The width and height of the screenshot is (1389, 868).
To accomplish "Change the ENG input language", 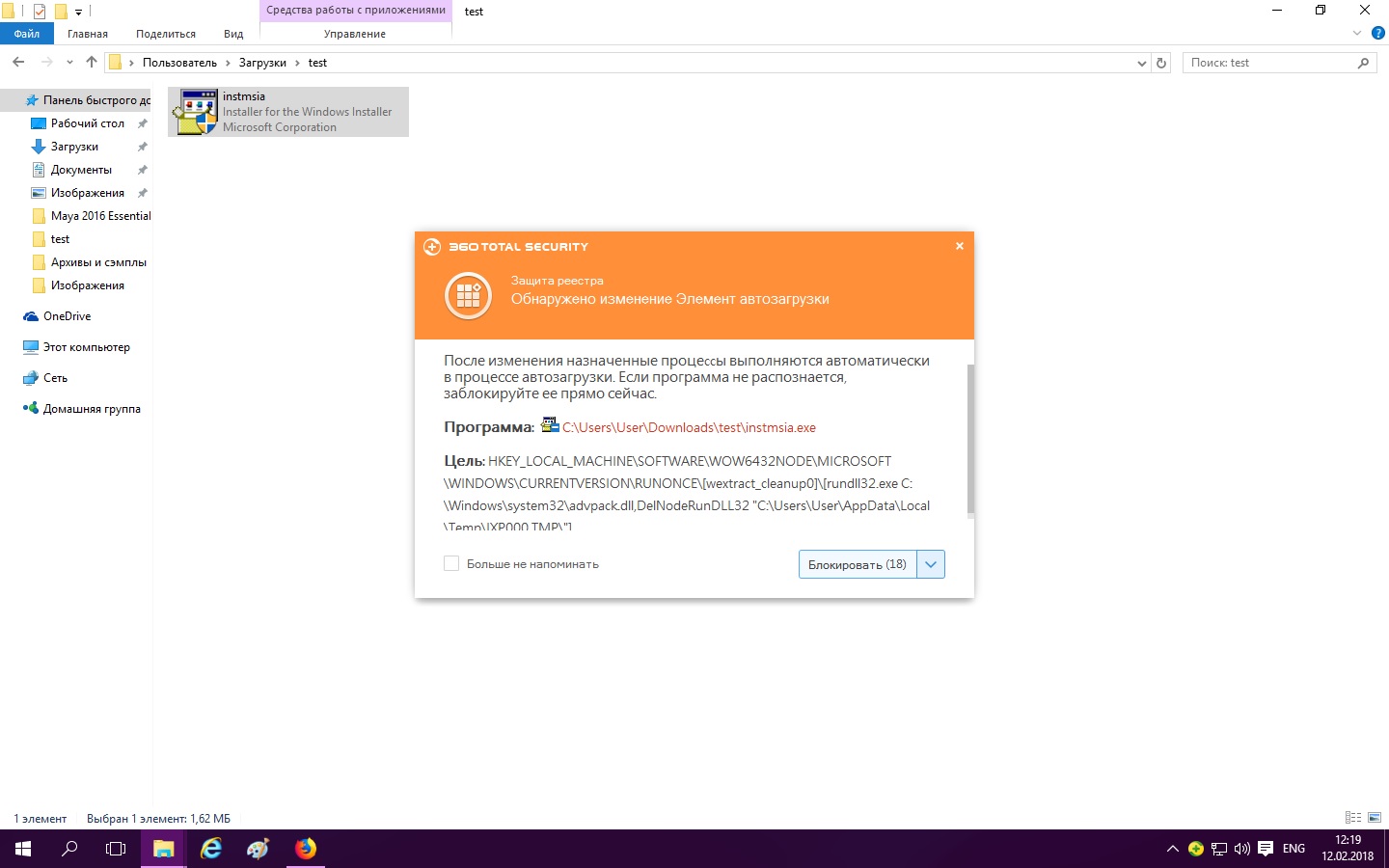I will 1294,849.
